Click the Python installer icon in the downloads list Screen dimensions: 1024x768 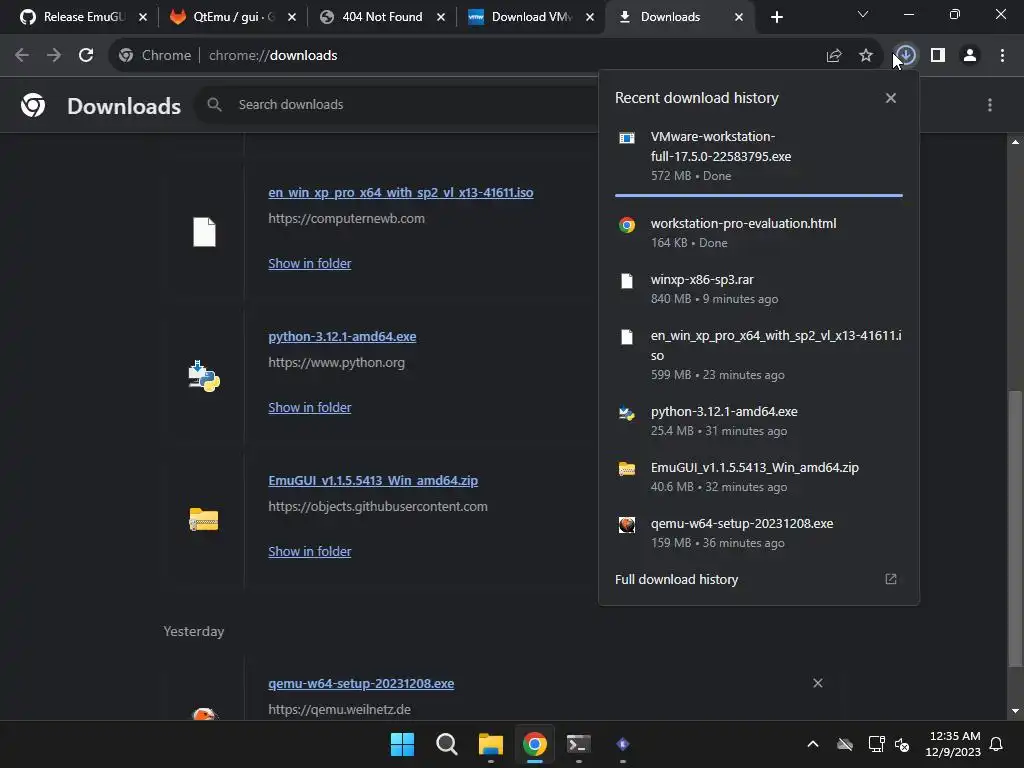click(204, 376)
